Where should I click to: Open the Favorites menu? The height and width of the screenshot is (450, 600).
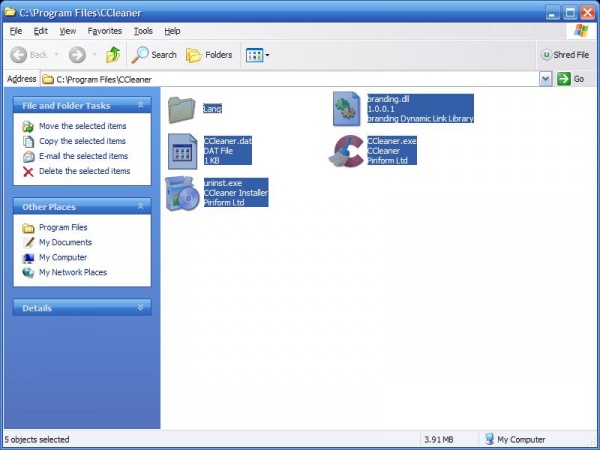coord(104,31)
